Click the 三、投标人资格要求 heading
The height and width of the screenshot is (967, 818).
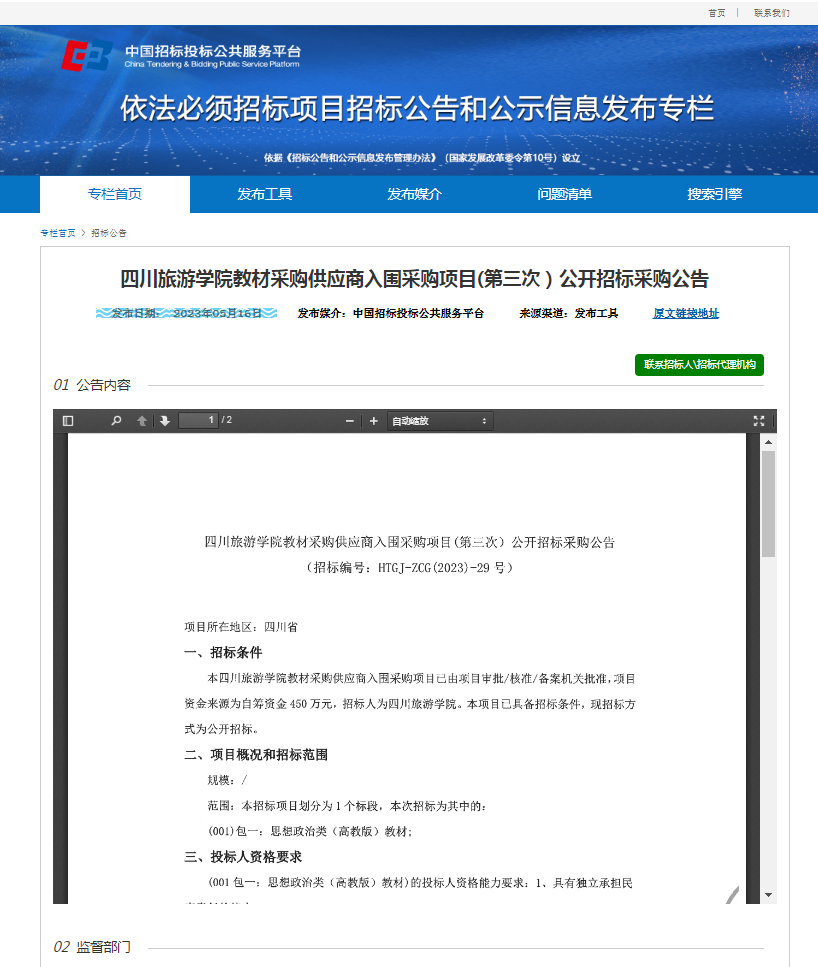[x=243, y=857]
